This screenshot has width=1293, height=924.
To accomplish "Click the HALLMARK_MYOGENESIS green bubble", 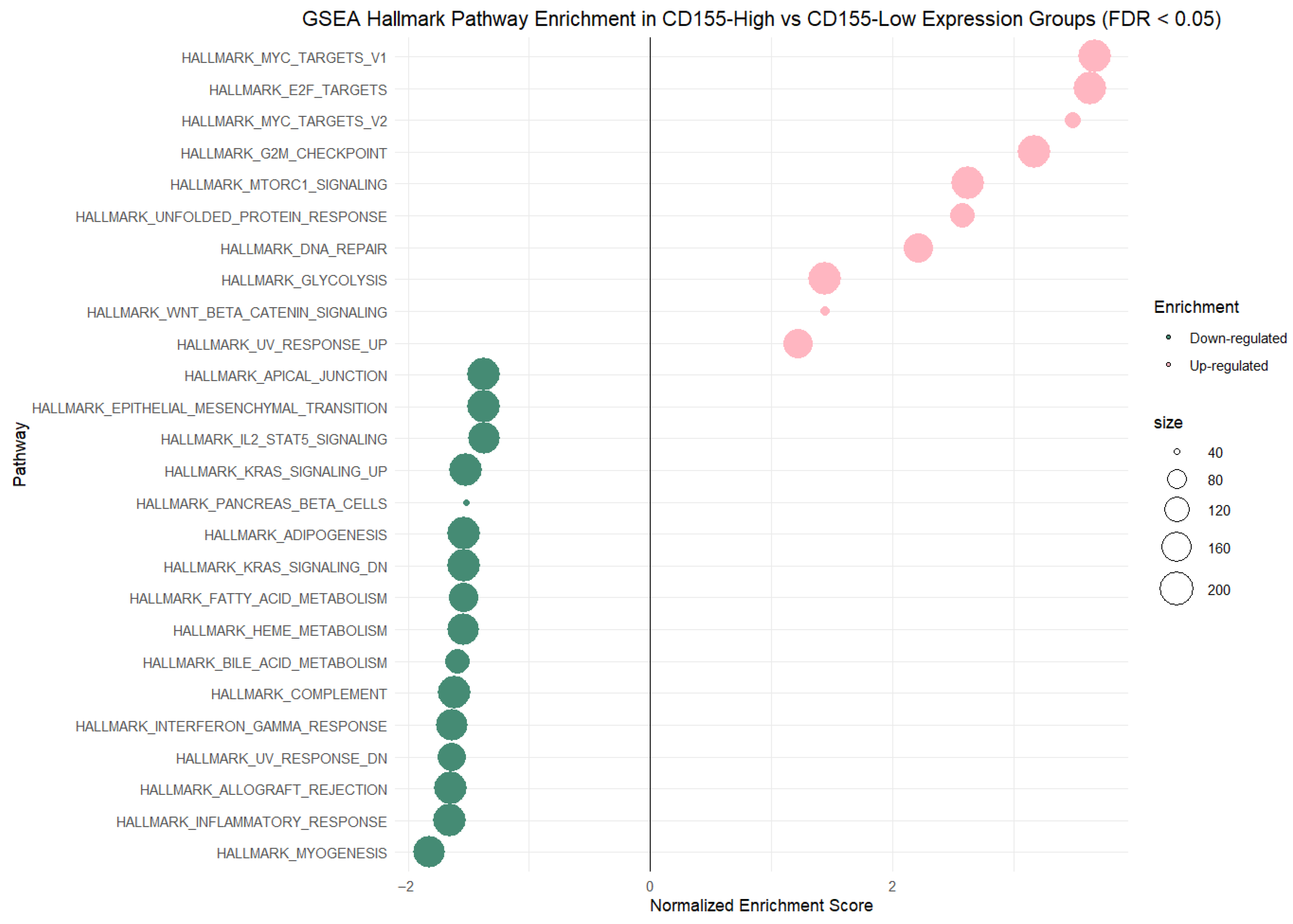I will tap(429, 852).
